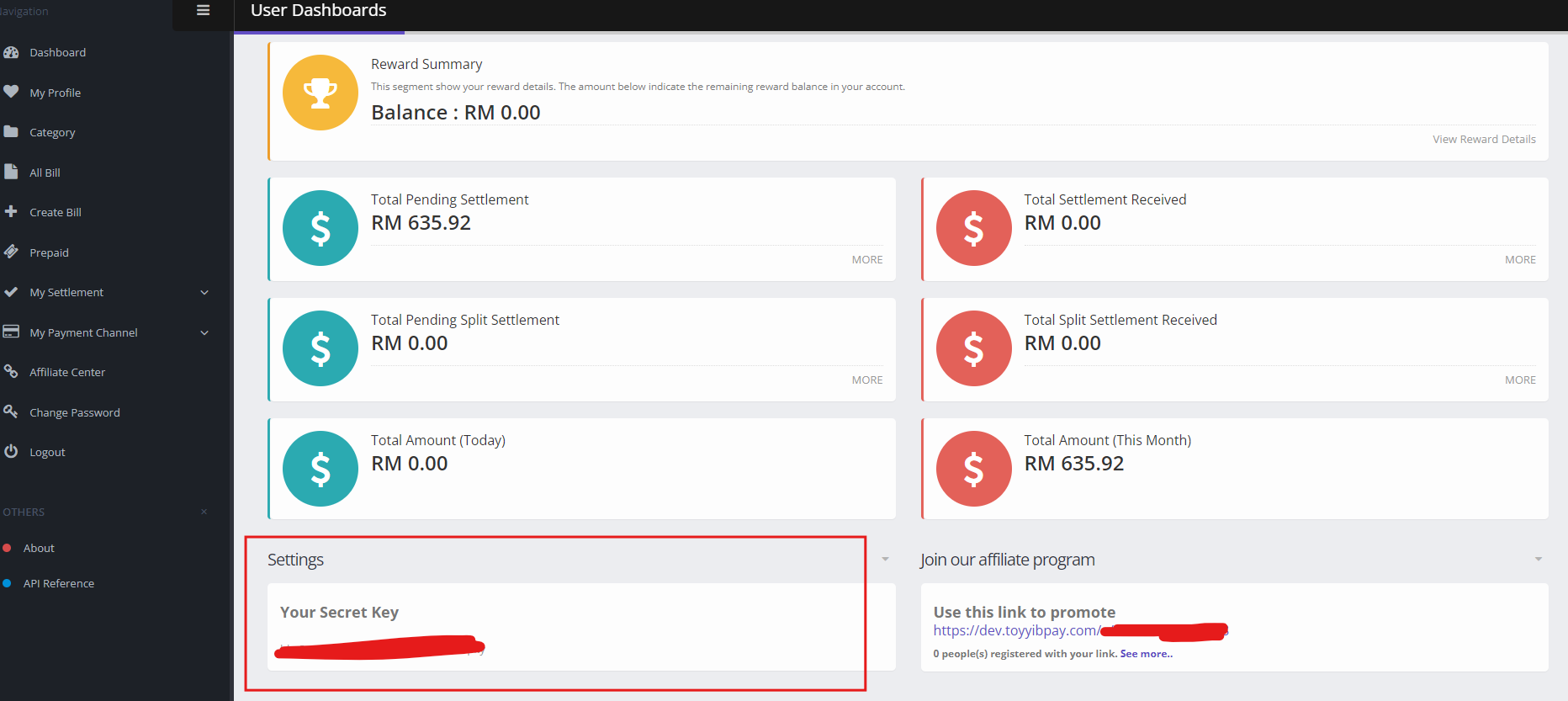1568x701 pixels.
Task: Click the Logout power icon
Action: pyautogui.click(x=11, y=452)
